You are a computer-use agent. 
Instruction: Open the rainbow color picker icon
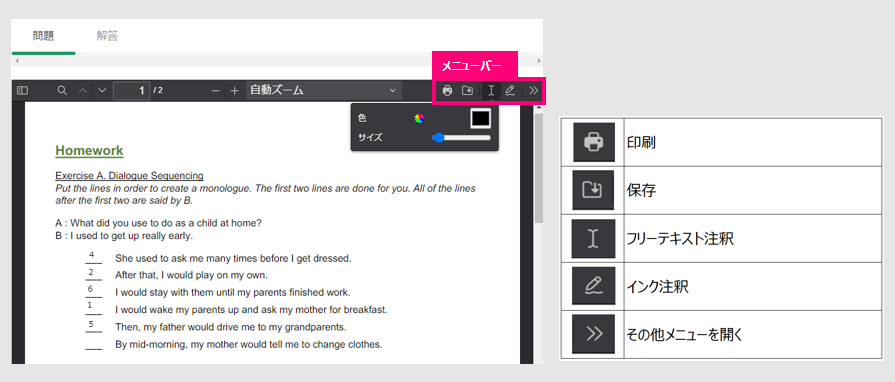[x=420, y=118]
